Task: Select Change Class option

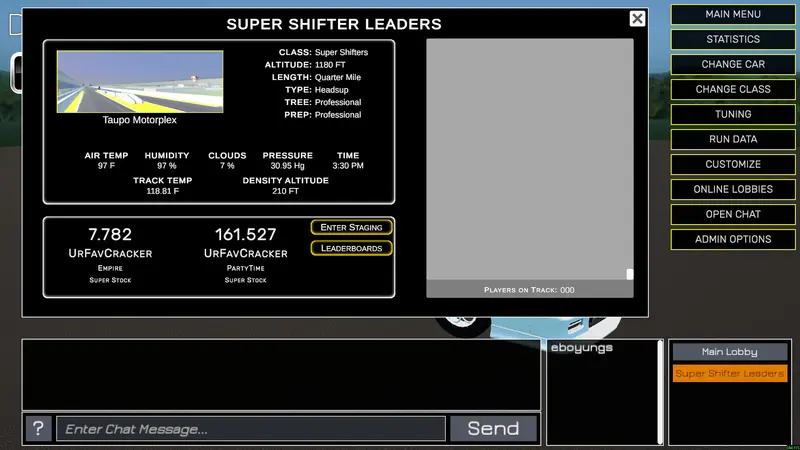Action: (x=733, y=89)
